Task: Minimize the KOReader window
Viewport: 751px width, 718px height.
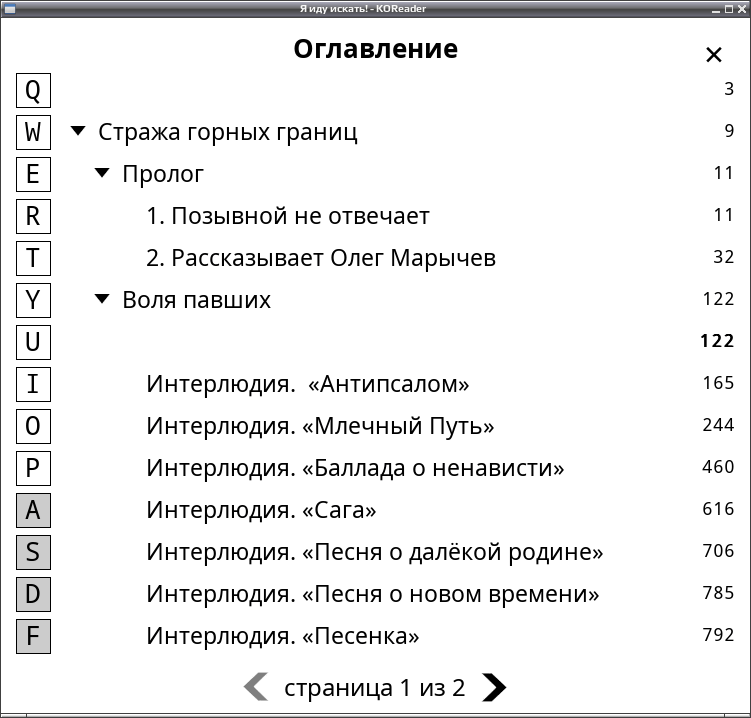Action: click(x=716, y=9)
